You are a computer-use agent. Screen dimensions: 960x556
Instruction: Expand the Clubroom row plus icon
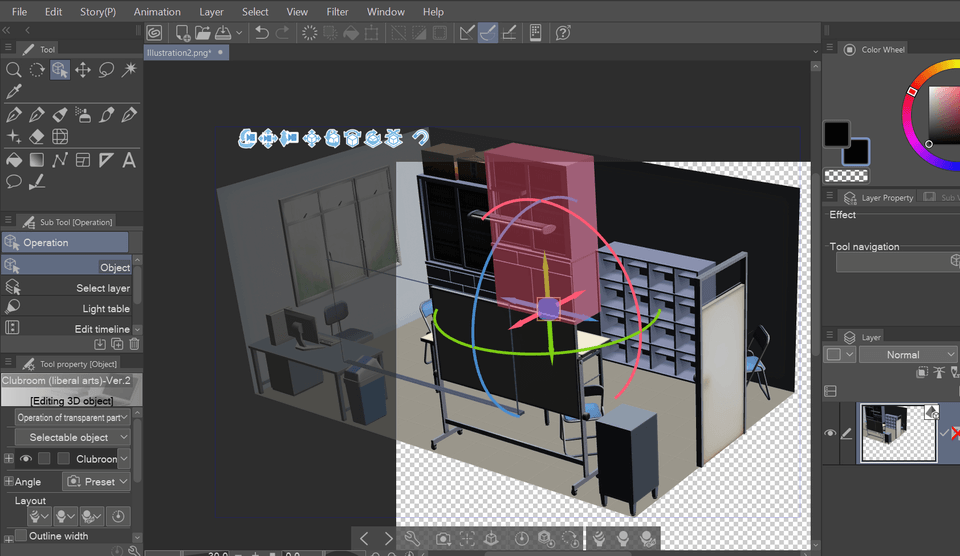coord(9,459)
